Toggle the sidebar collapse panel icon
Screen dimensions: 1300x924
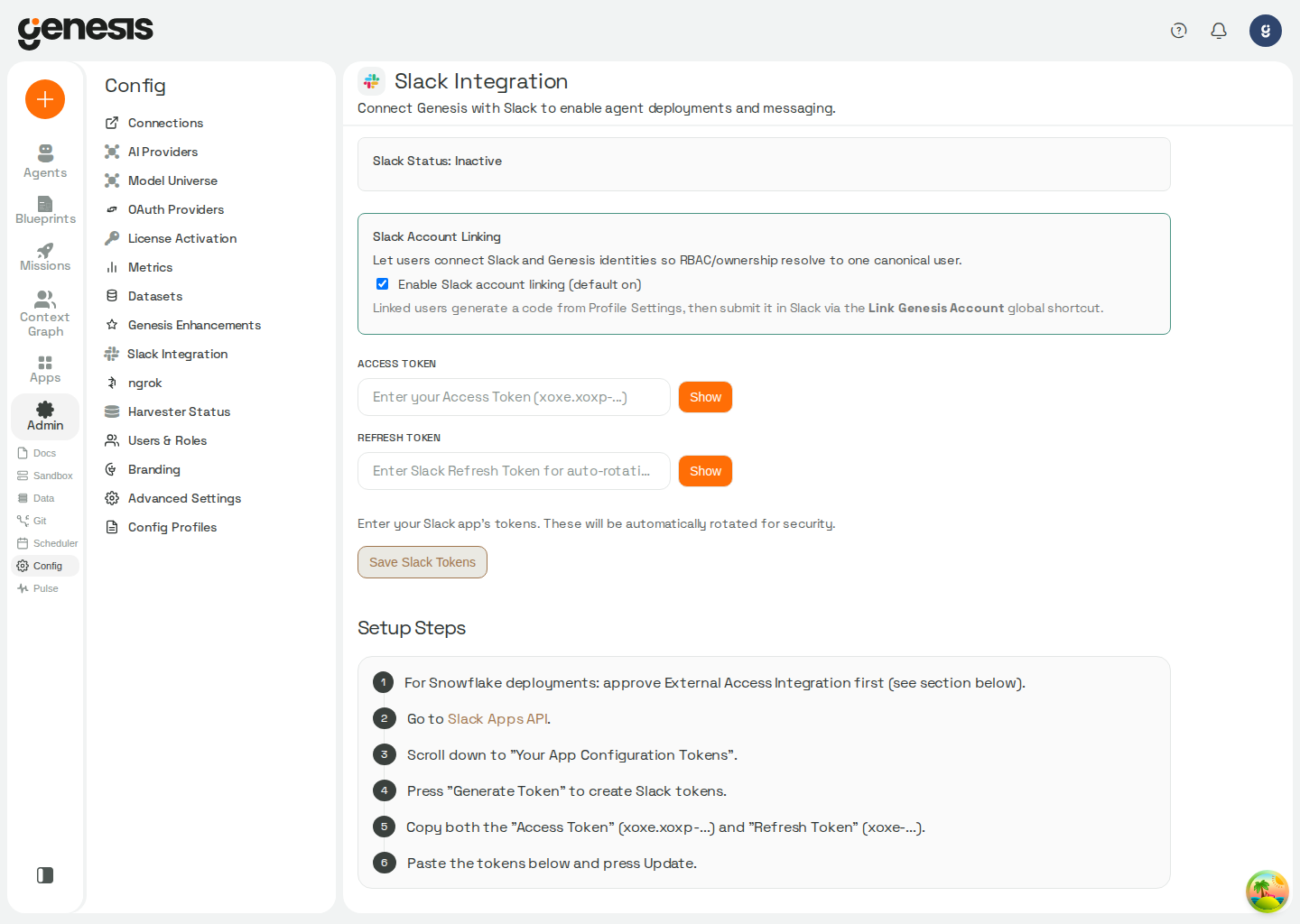[x=45, y=875]
